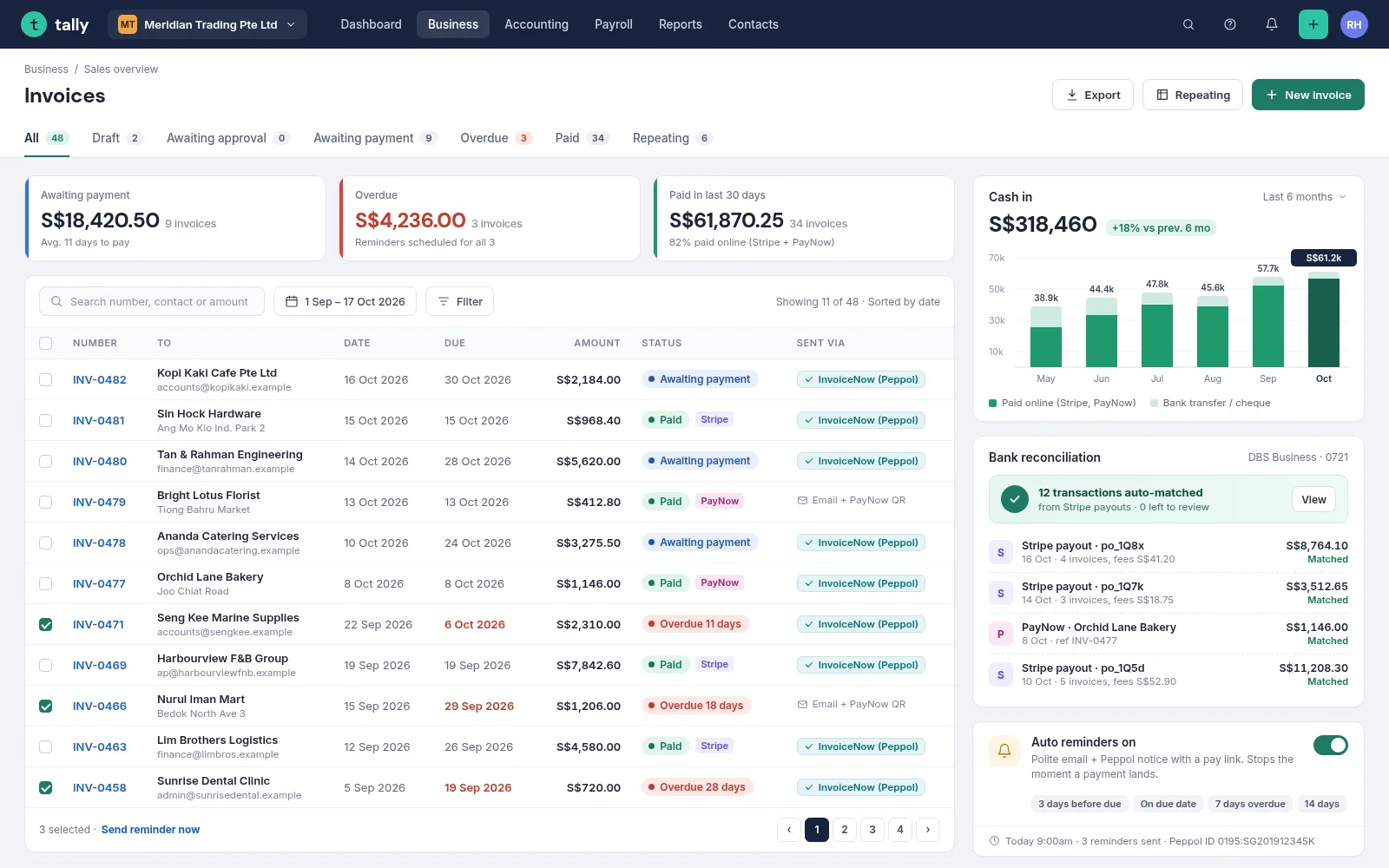The width and height of the screenshot is (1389, 868).
Task: Click the New invoice button
Action: [1308, 95]
